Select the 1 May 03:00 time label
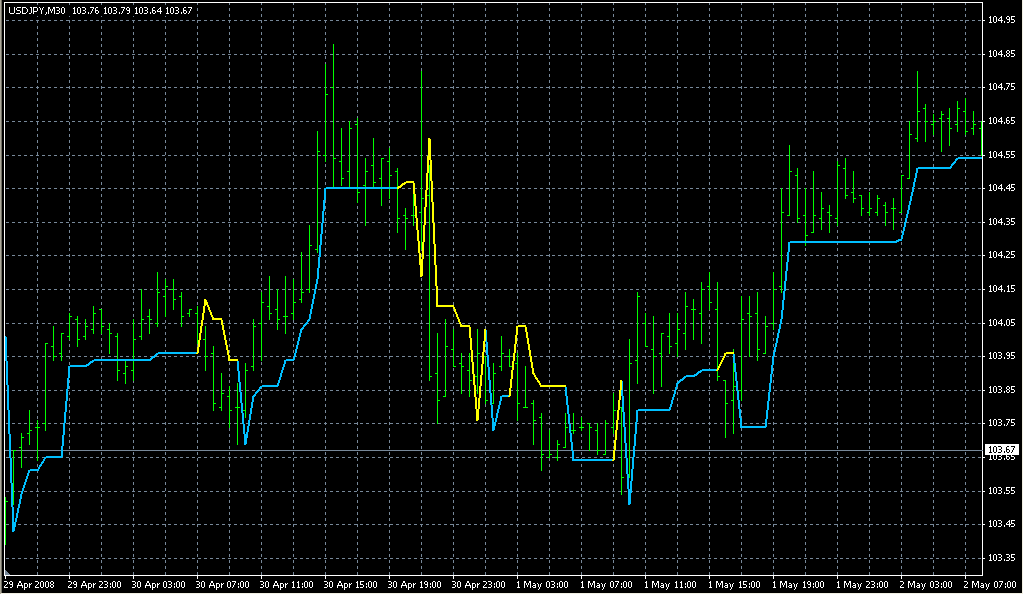 [x=541, y=584]
